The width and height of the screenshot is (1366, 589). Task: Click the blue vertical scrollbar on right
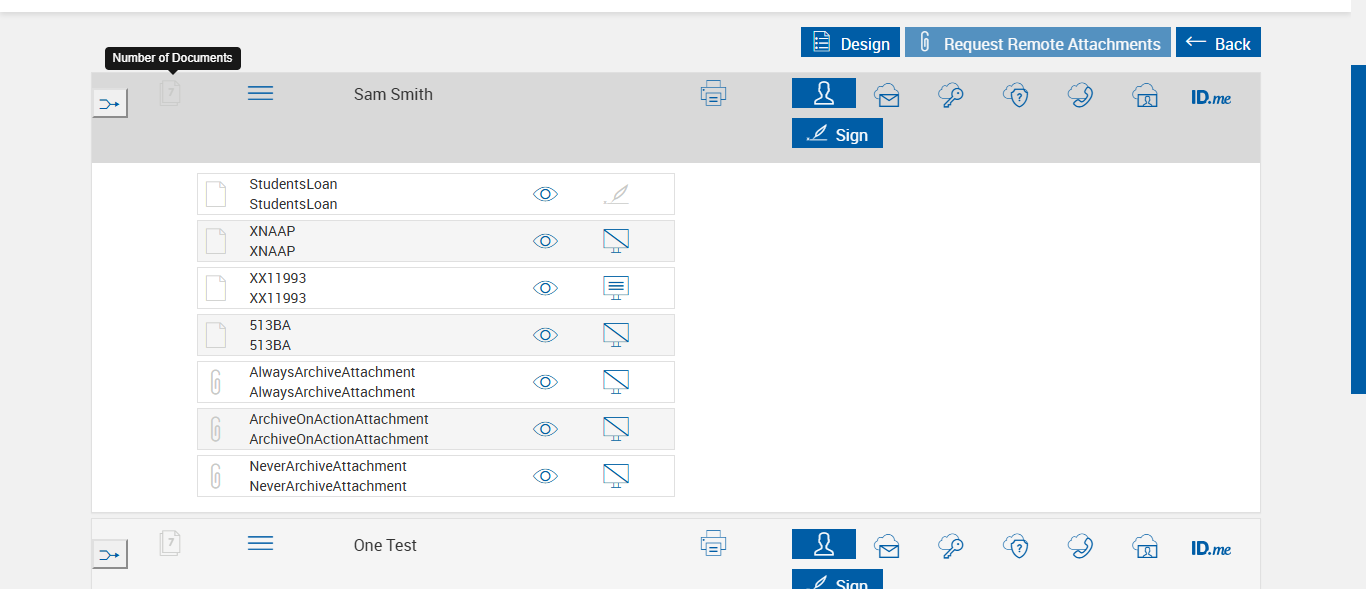(1358, 230)
